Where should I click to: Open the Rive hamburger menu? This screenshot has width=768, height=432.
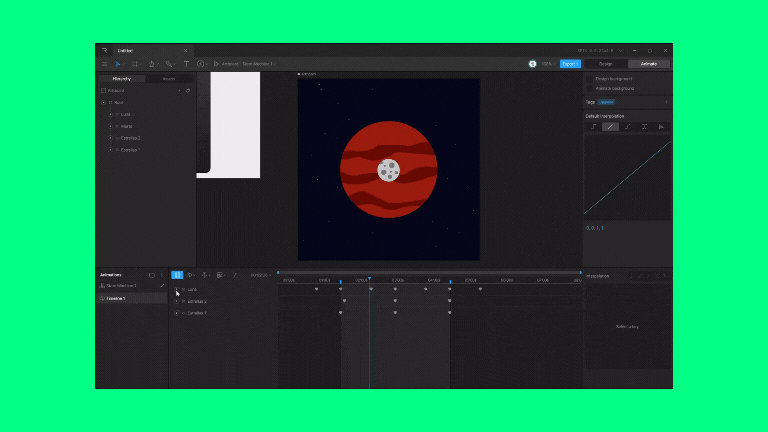click(x=104, y=63)
